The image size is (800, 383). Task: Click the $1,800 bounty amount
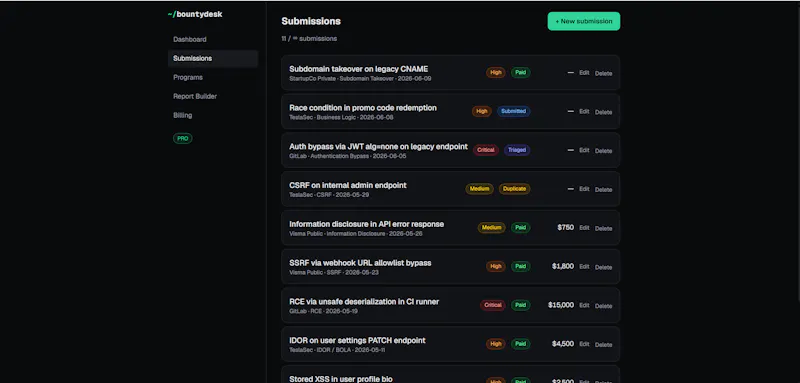point(563,266)
